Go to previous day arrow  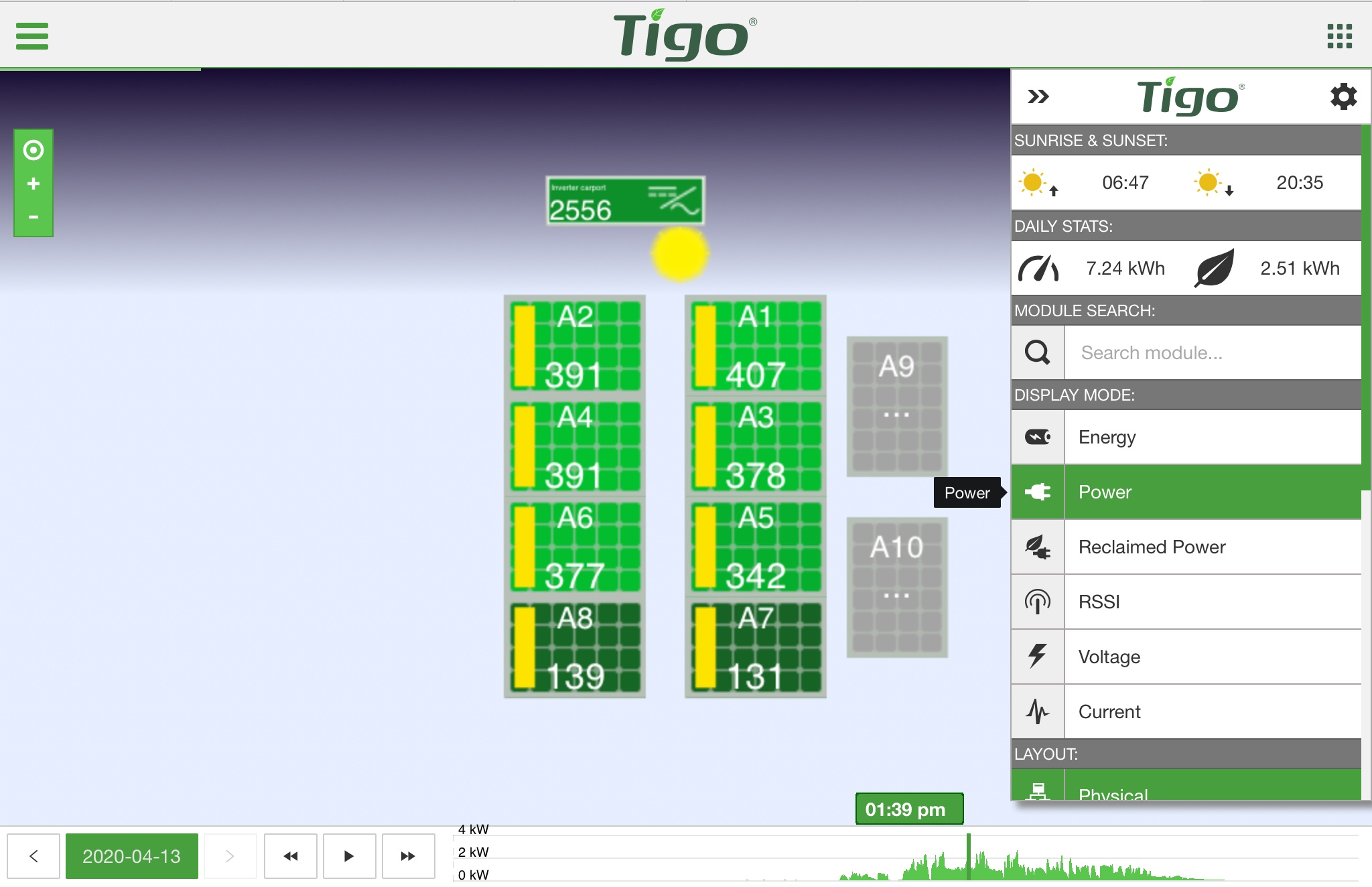pyautogui.click(x=33, y=856)
